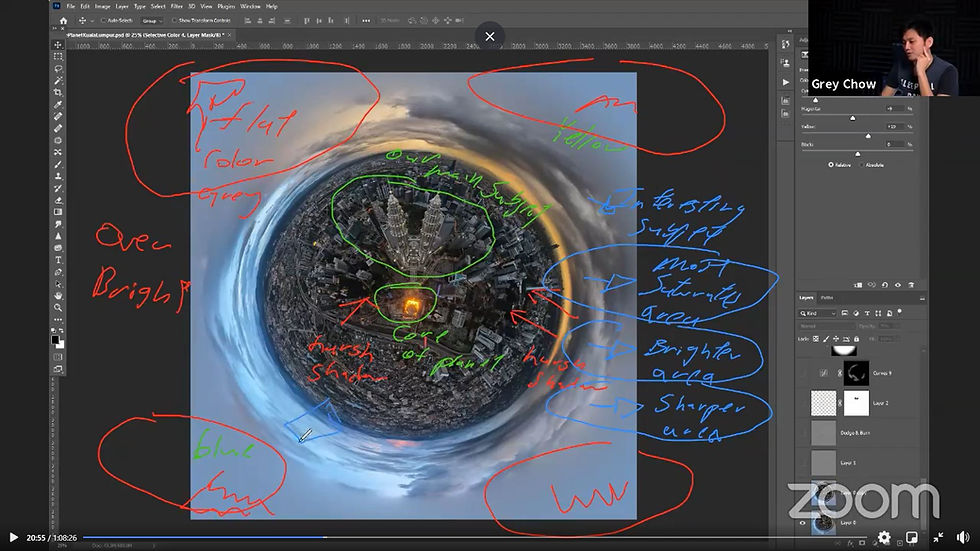Image resolution: width=980 pixels, height=551 pixels.
Task: Click the Curves 9 layer mask thumbnail
Action: (856, 373)
